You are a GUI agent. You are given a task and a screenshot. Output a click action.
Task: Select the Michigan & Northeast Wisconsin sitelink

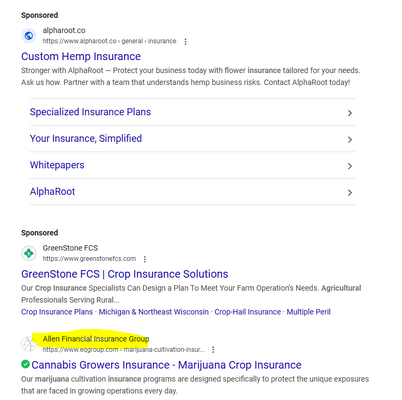[x=154, y=312]
